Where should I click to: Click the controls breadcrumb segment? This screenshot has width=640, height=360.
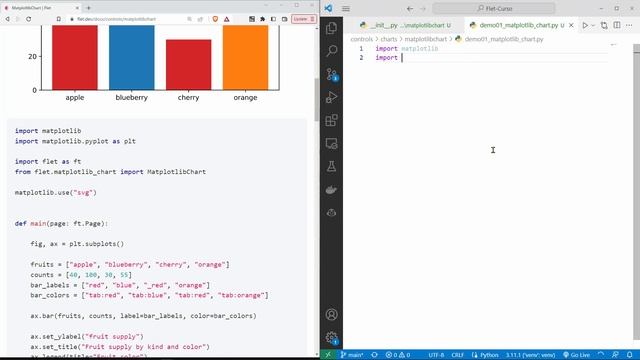[362, 39]
